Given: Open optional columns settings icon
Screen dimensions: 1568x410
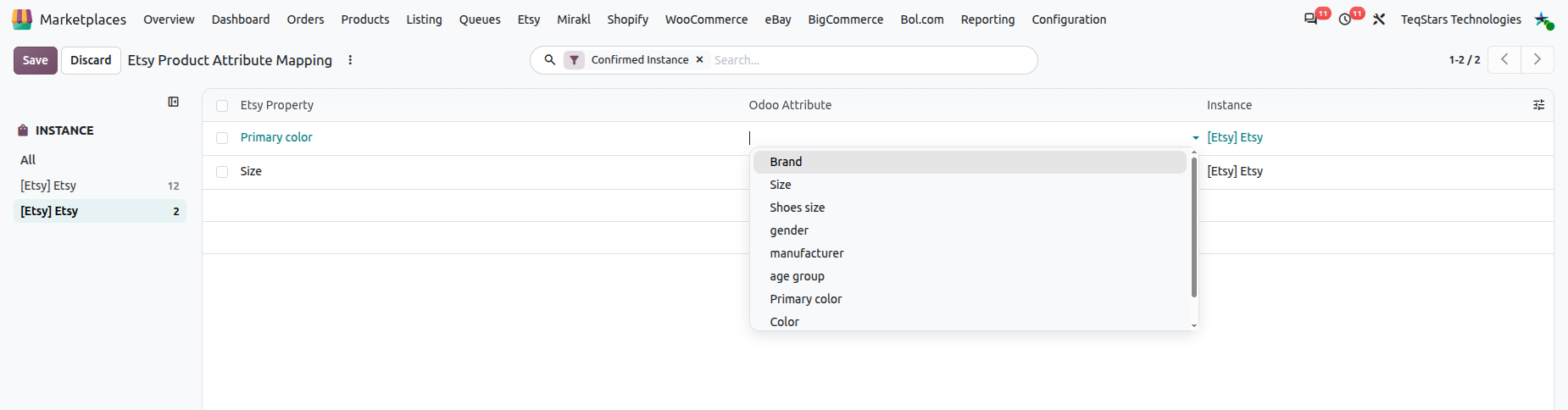Looking at the screenshot, I should point(1538,105).
